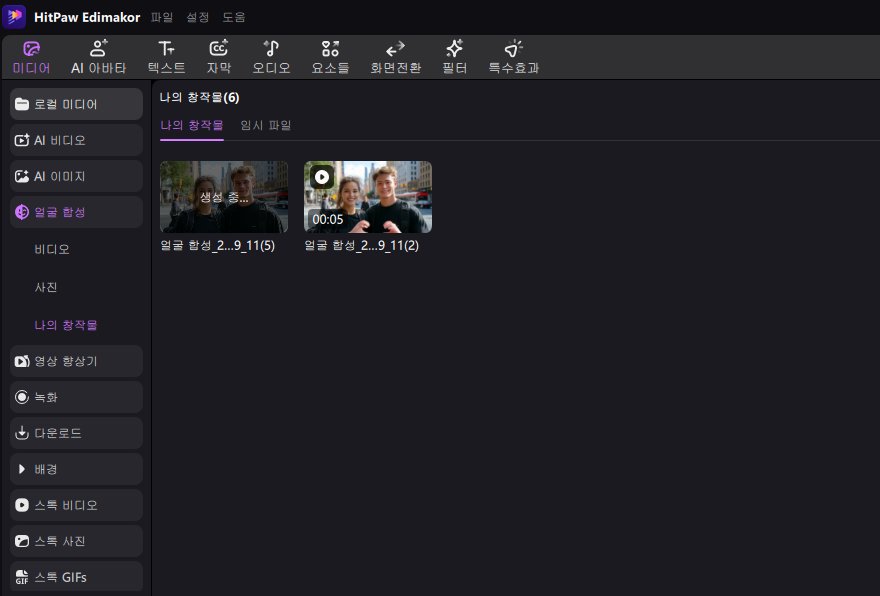Select 나의 창작물 in the sidebar
This screenshot has height=596, width=880.
pos(66,325)
